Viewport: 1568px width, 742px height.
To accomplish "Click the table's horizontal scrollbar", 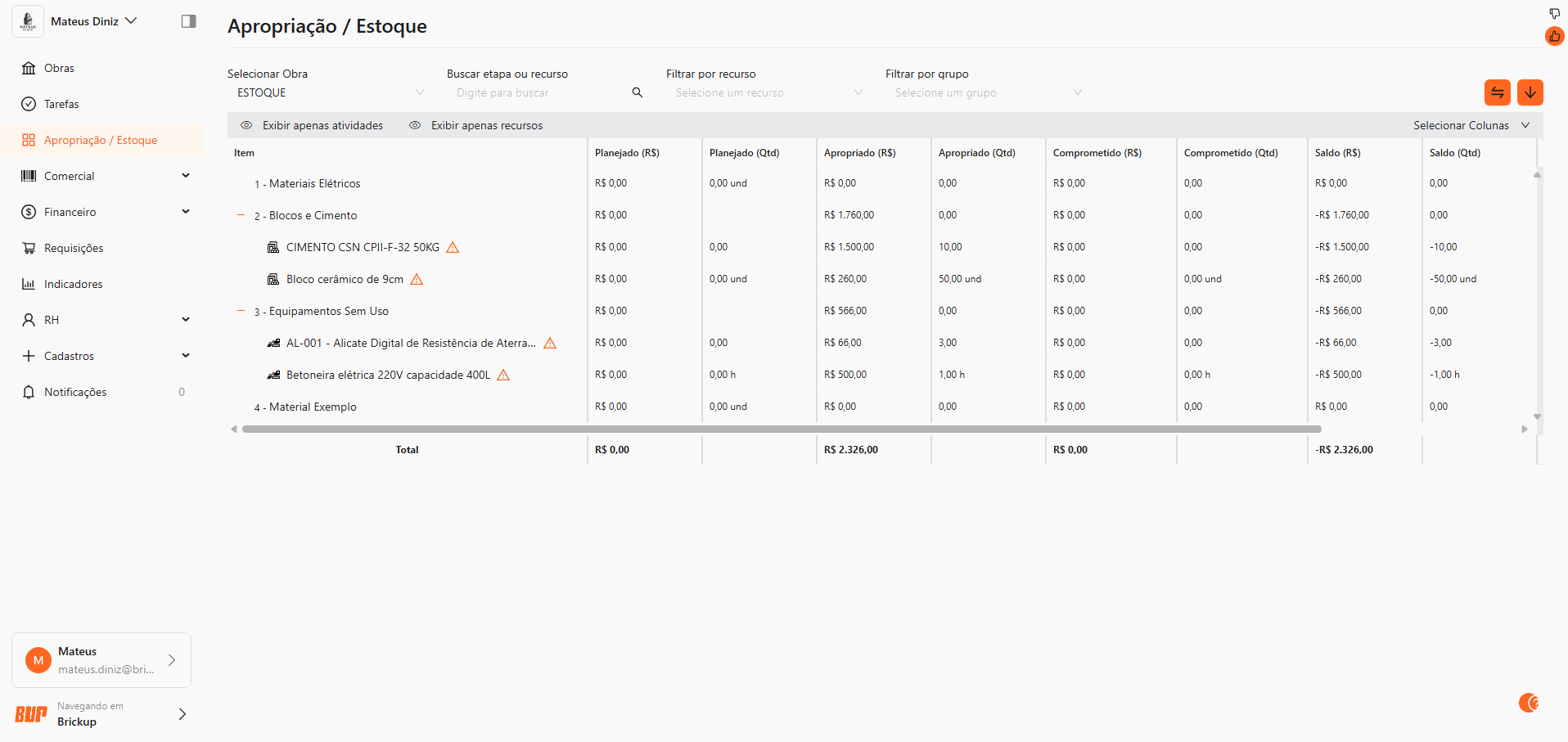I will (782, 429).
